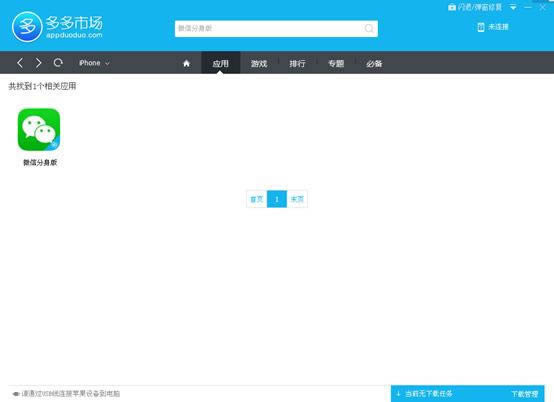This screenshot has height=402, width=554.
Task: Click the 末页 last page button
Action: coord(297,199)
